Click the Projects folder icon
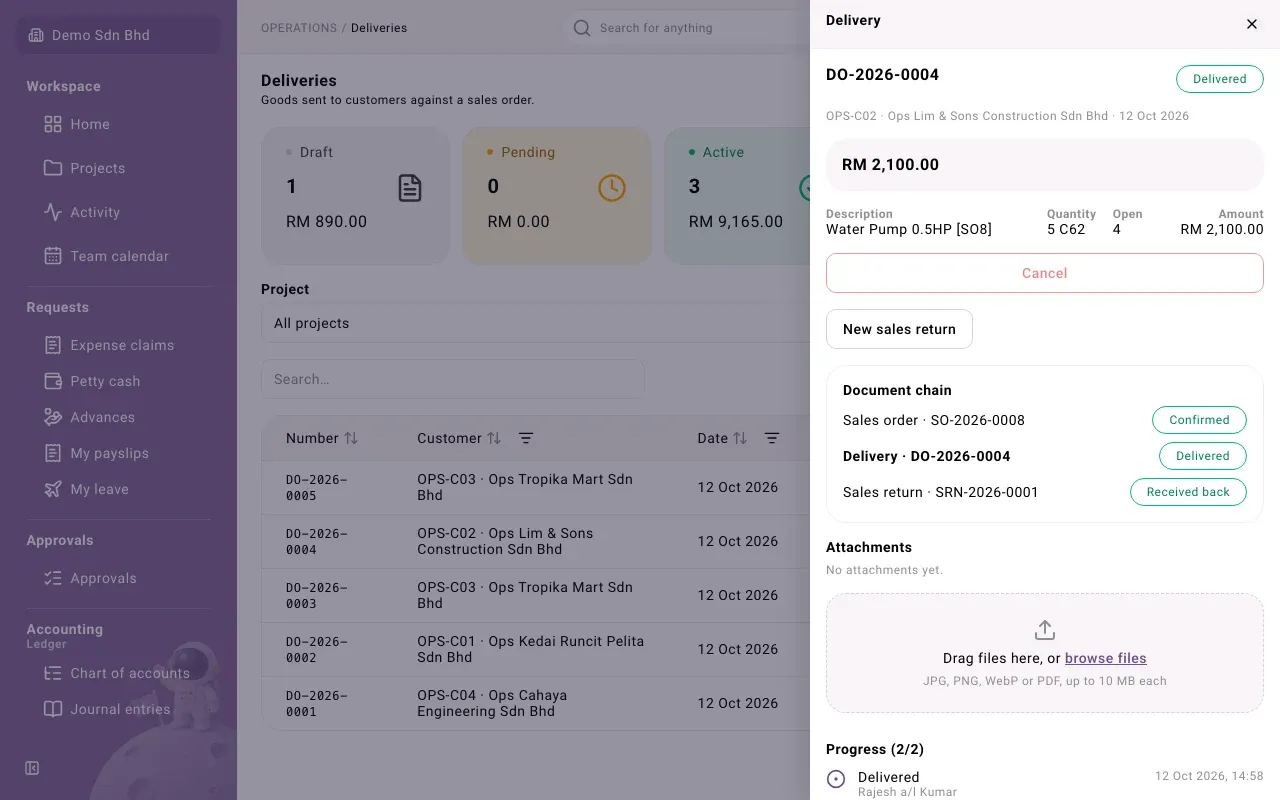 pos(53,168)
